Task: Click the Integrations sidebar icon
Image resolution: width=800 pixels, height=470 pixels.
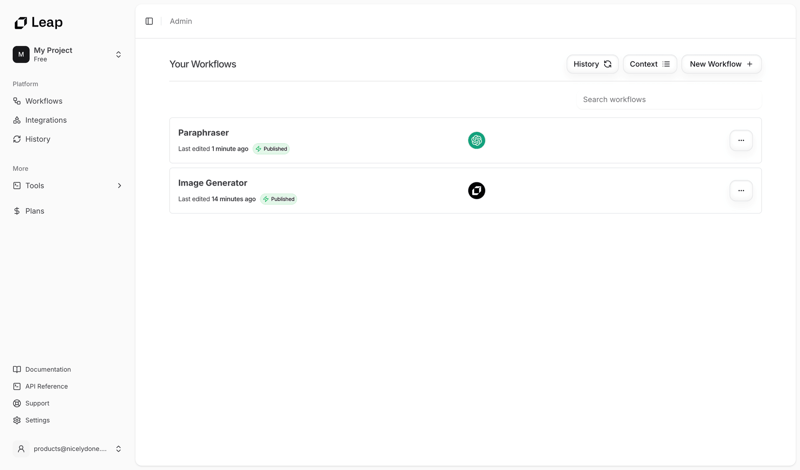Action: (x=17, y=120)
